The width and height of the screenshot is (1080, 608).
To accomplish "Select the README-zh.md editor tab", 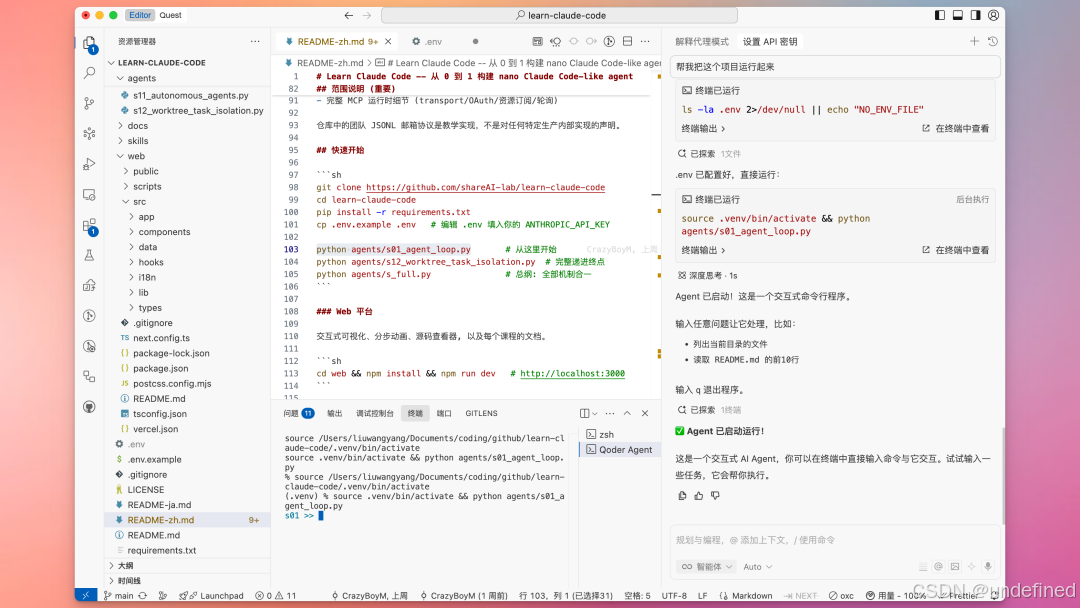I will click(x=332, y=41).
